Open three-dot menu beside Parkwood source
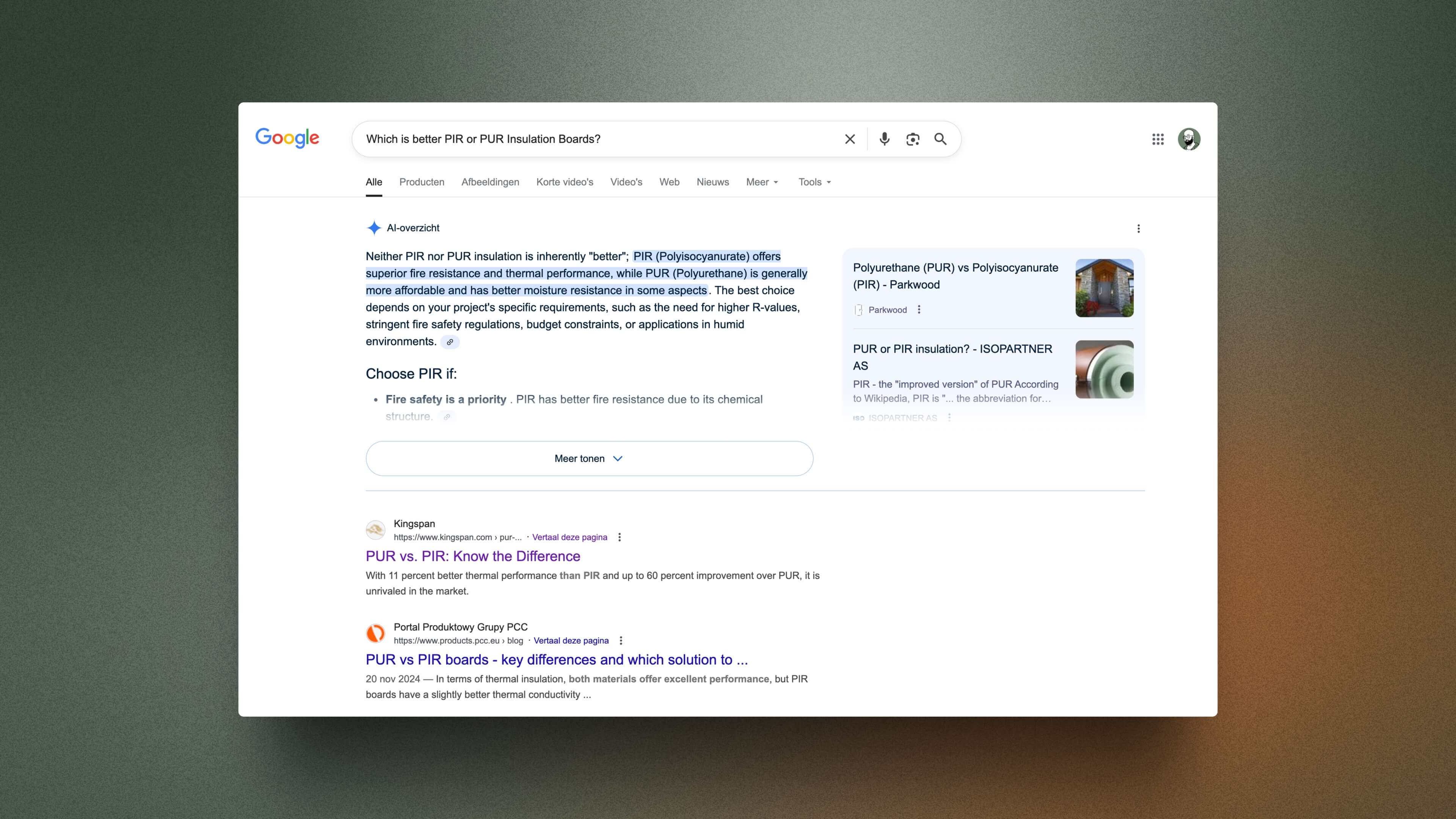The width and height of the screenshot is (1456, 819). (x=919, y=310)
